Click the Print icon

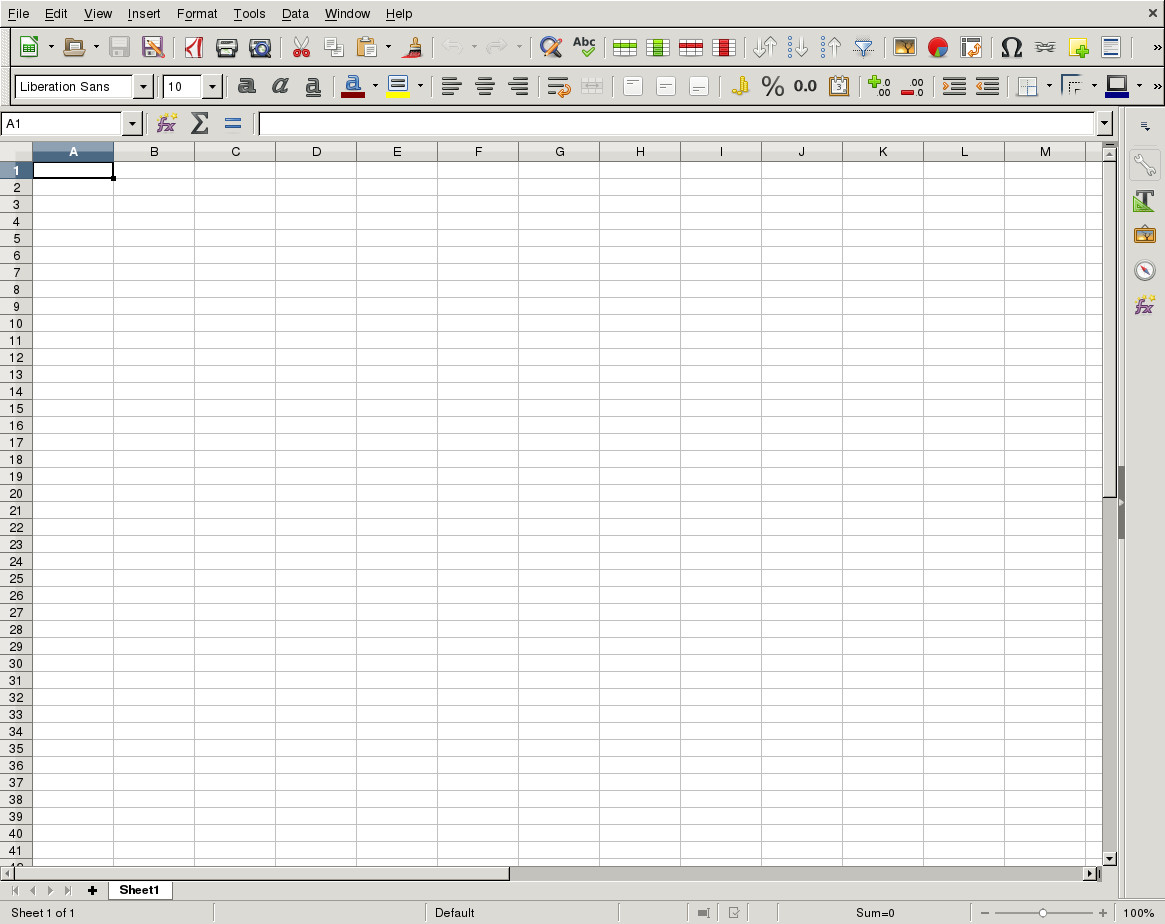pos(227,47)
